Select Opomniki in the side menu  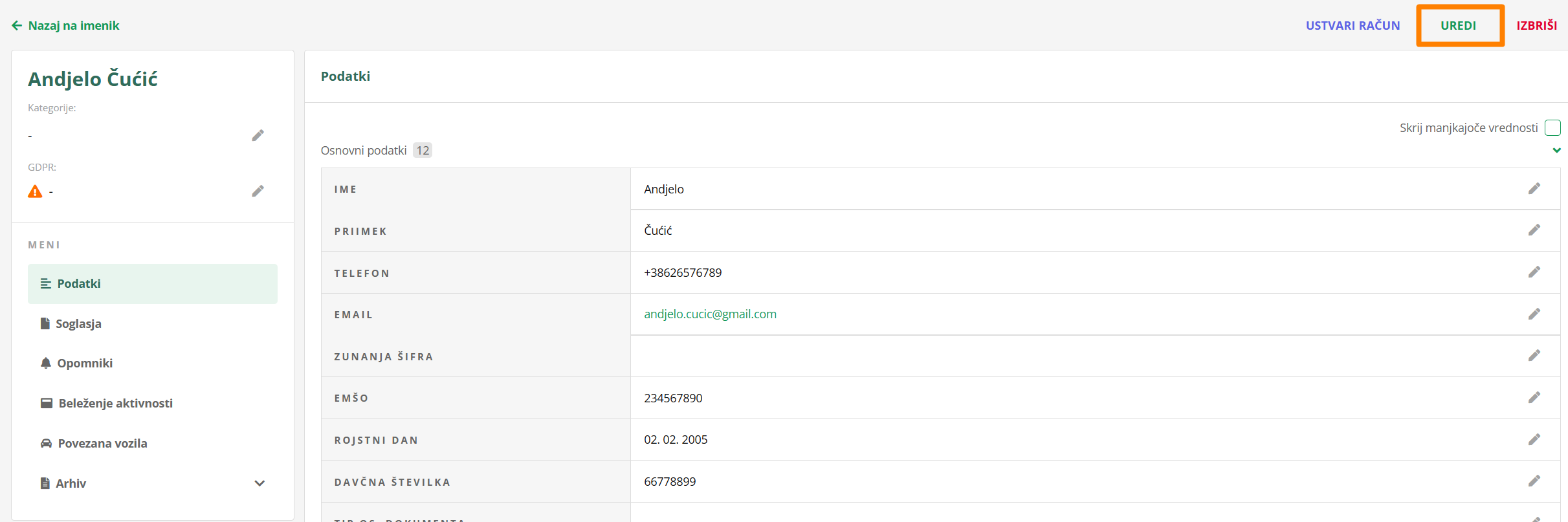click(x=85, y=364)
